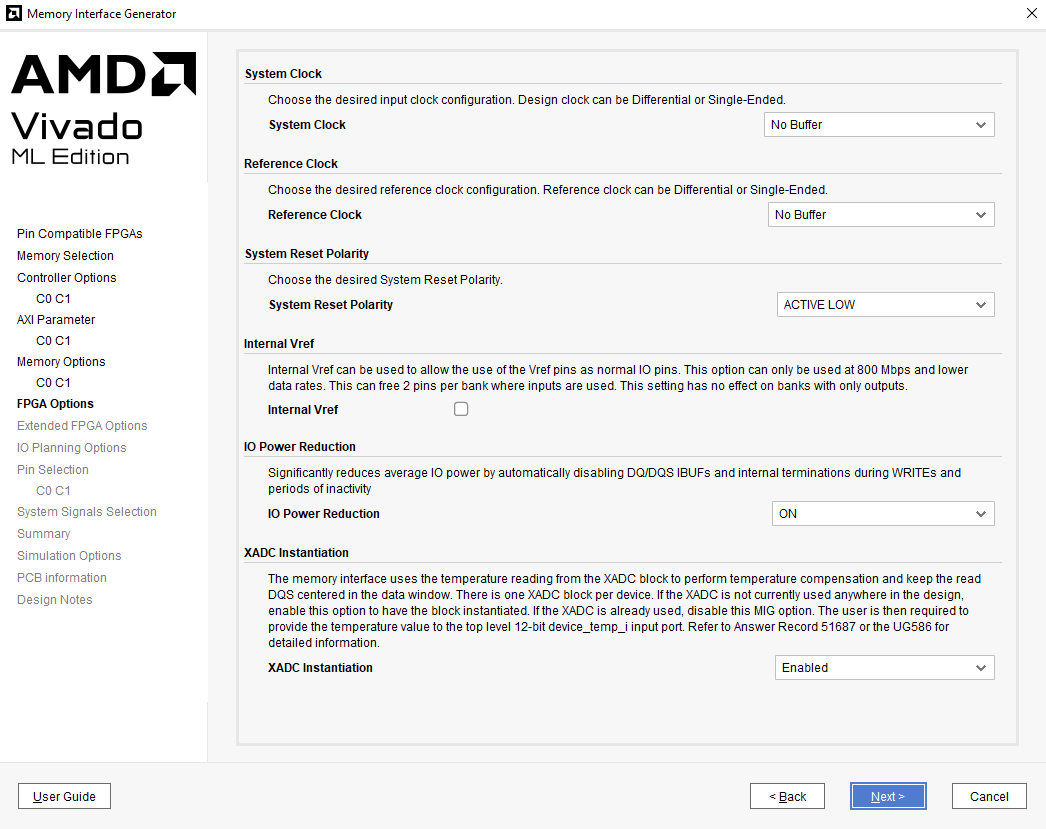Click the AMD Vivado ML Edition logo
This screenshot has height=829, width=1046.
click(x=103, y=109)
